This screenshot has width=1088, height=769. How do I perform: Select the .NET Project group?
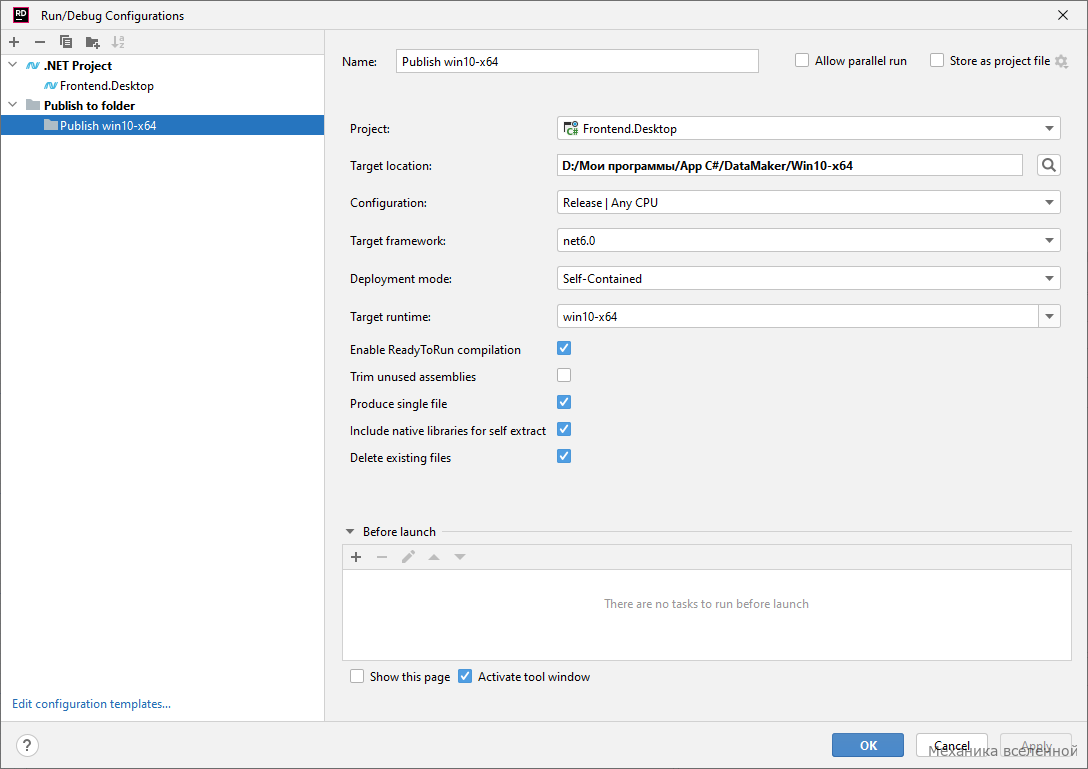pyautogui.click(x=78, y=65)
